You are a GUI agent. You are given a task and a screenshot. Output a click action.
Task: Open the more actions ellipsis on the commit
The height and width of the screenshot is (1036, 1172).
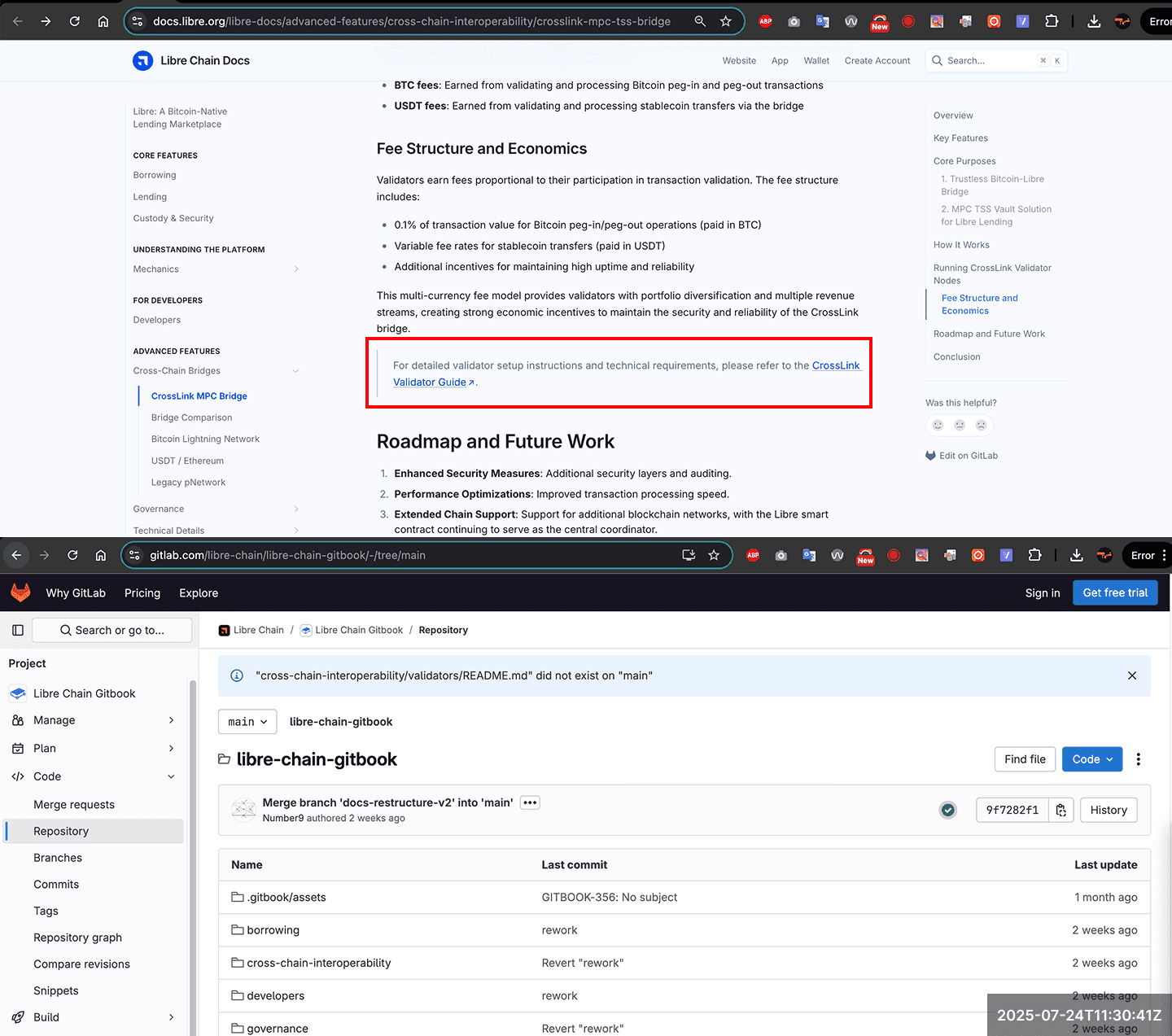click(530, 802)
